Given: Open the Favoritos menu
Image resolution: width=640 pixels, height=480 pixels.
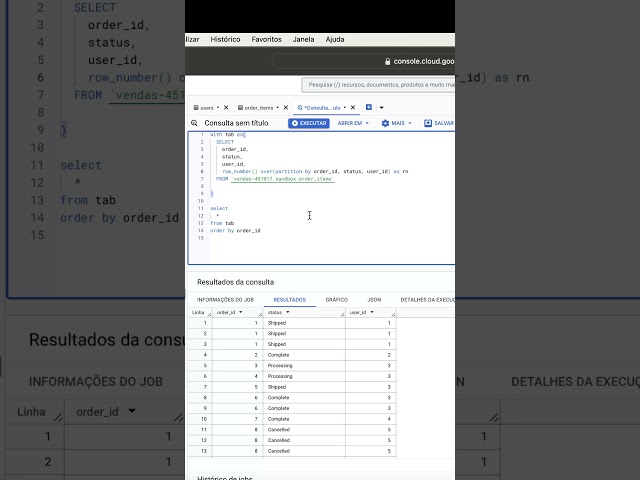Looking at the screenshot, I should coord(267,40).
